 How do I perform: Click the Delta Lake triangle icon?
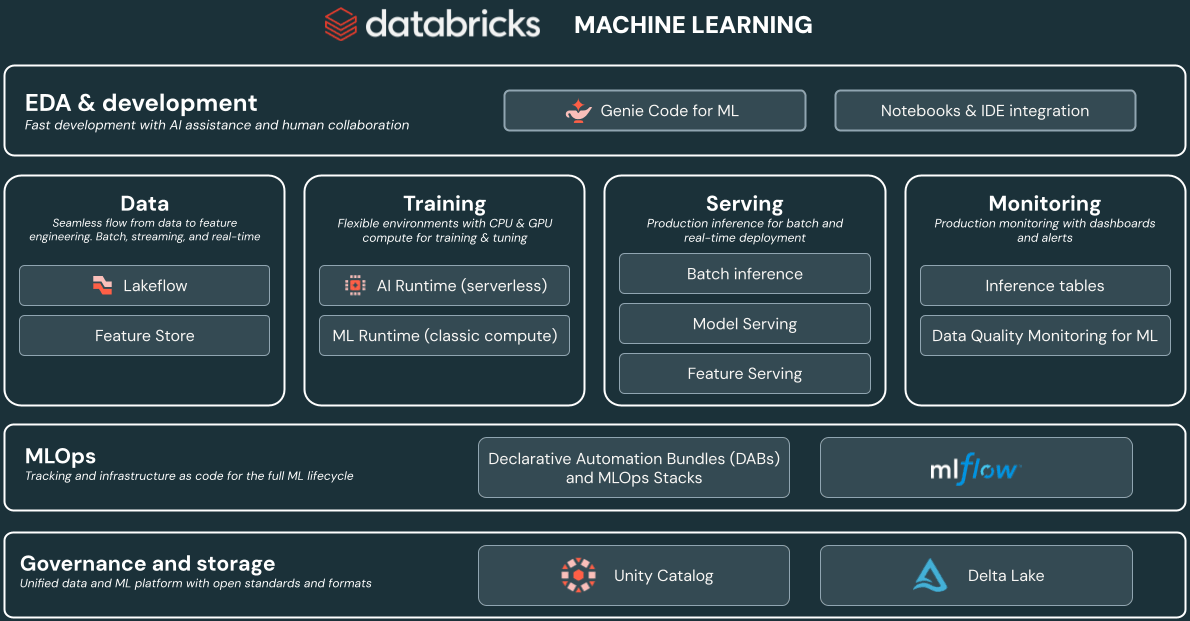click(x=930, y=575)
